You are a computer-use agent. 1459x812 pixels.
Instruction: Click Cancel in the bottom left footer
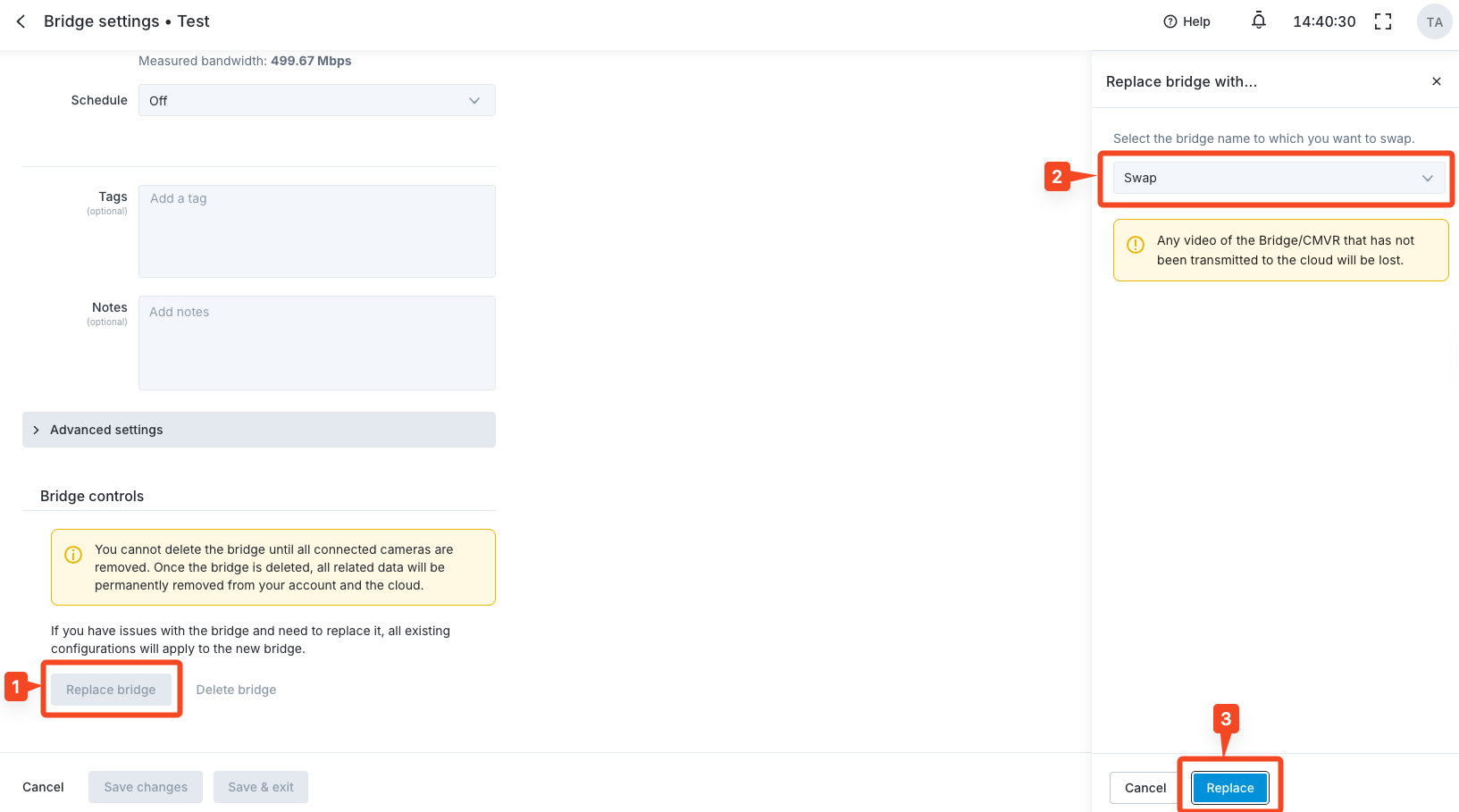43,787
